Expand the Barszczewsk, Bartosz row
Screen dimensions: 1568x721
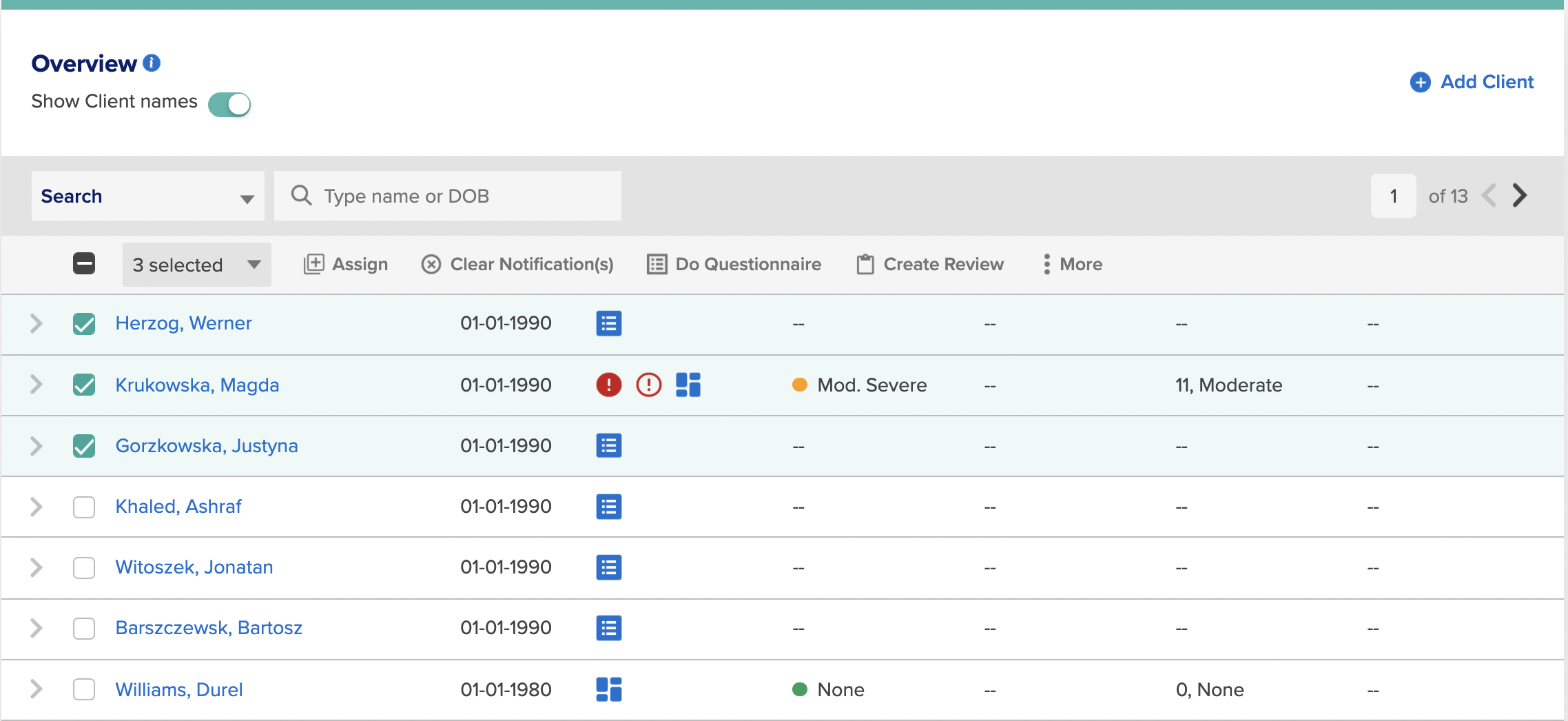coord(37,628)
